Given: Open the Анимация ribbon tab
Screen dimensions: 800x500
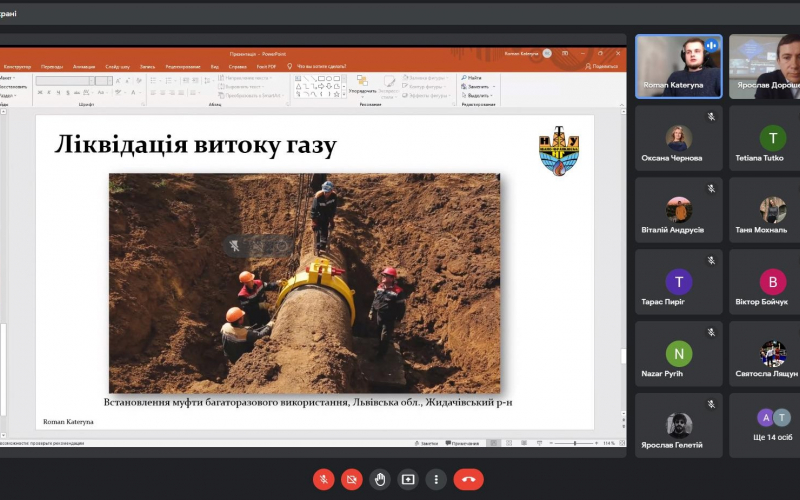Looking at the screenshot, I should [84, 67].
